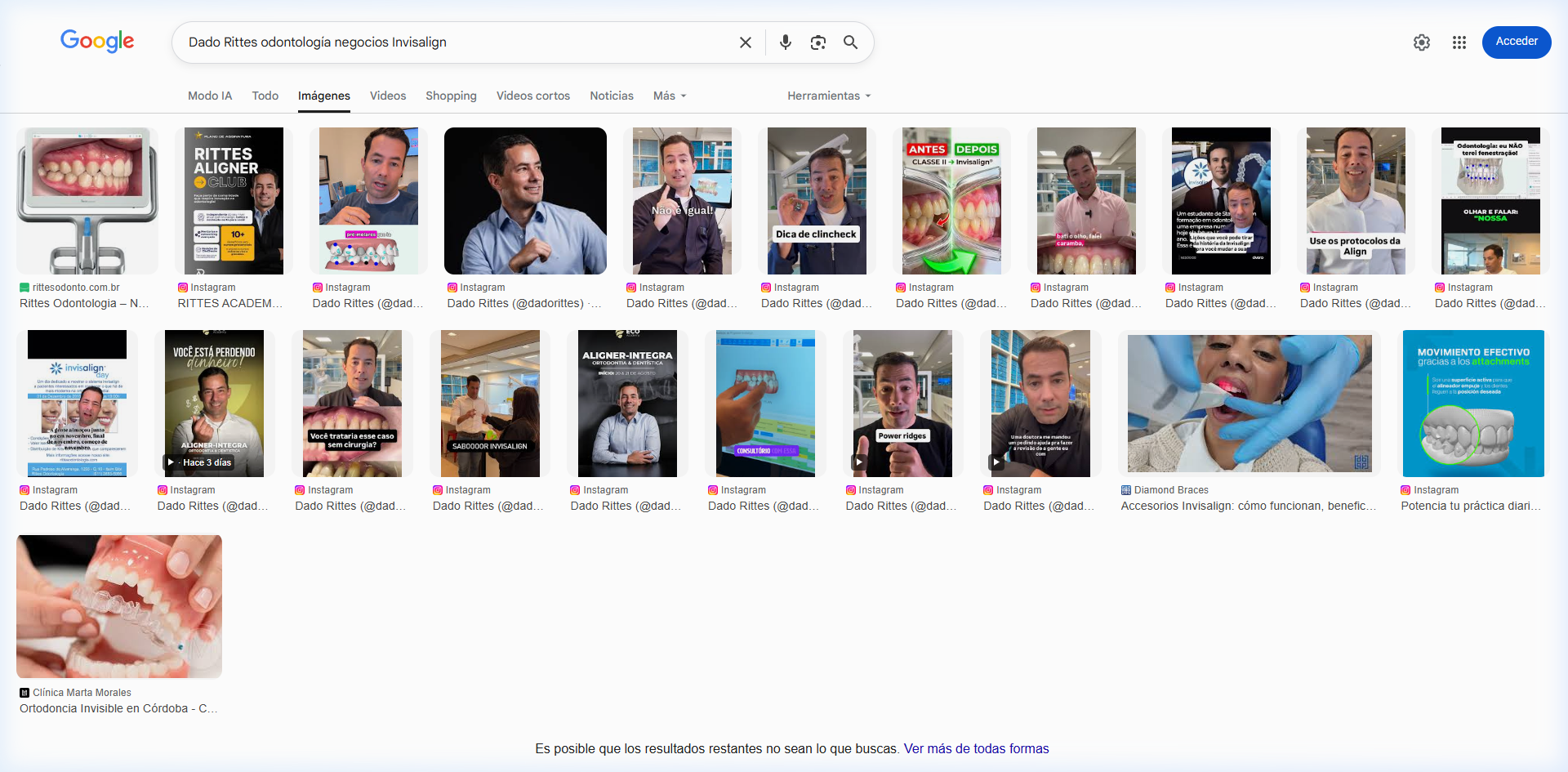Open the 'pré-molares' teeth diagram thumbnail
Image resolution: width=1568 pixels, height=772 pixels.
[x=368, y=201]
